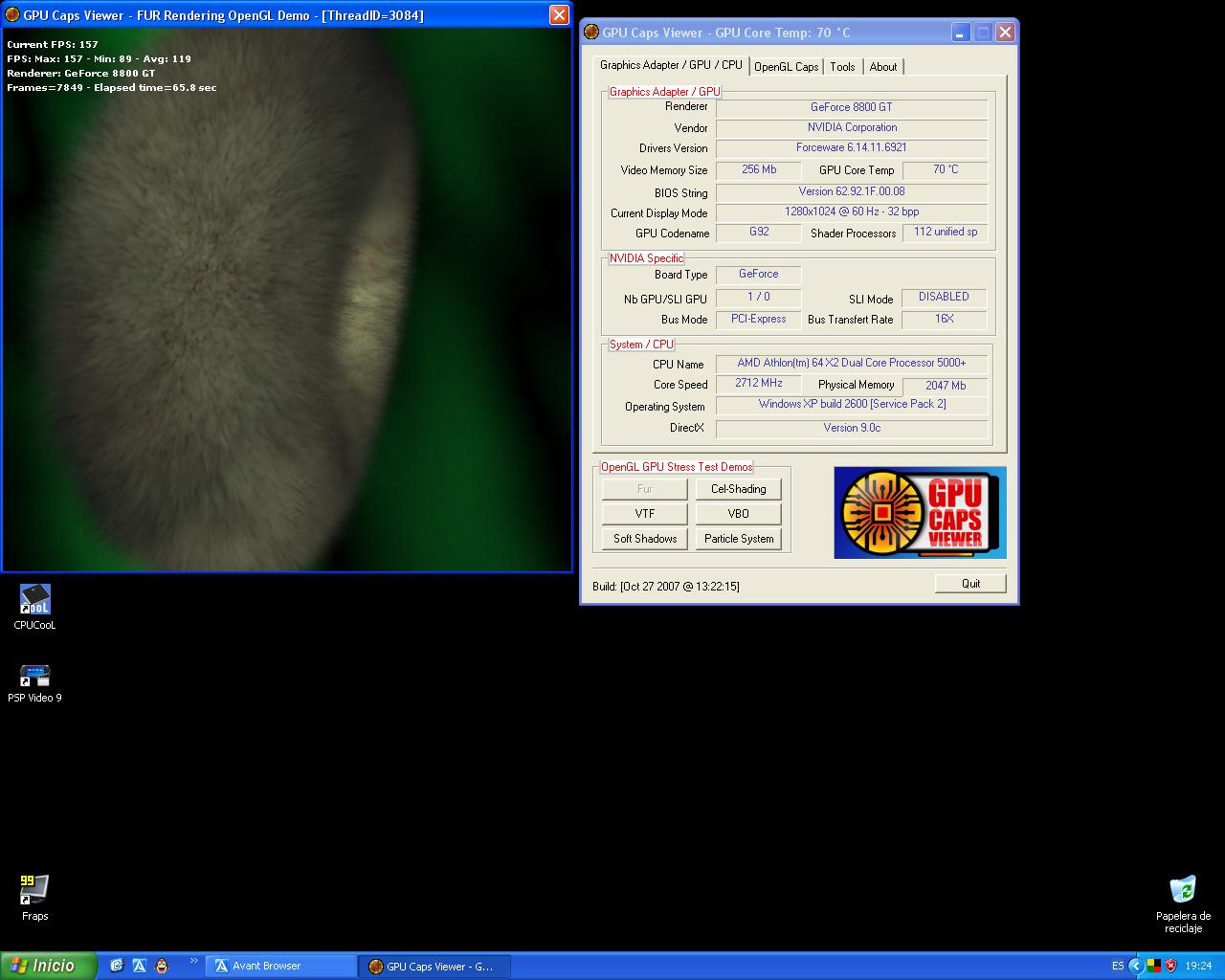Open the Tools tab

point(842,67)
